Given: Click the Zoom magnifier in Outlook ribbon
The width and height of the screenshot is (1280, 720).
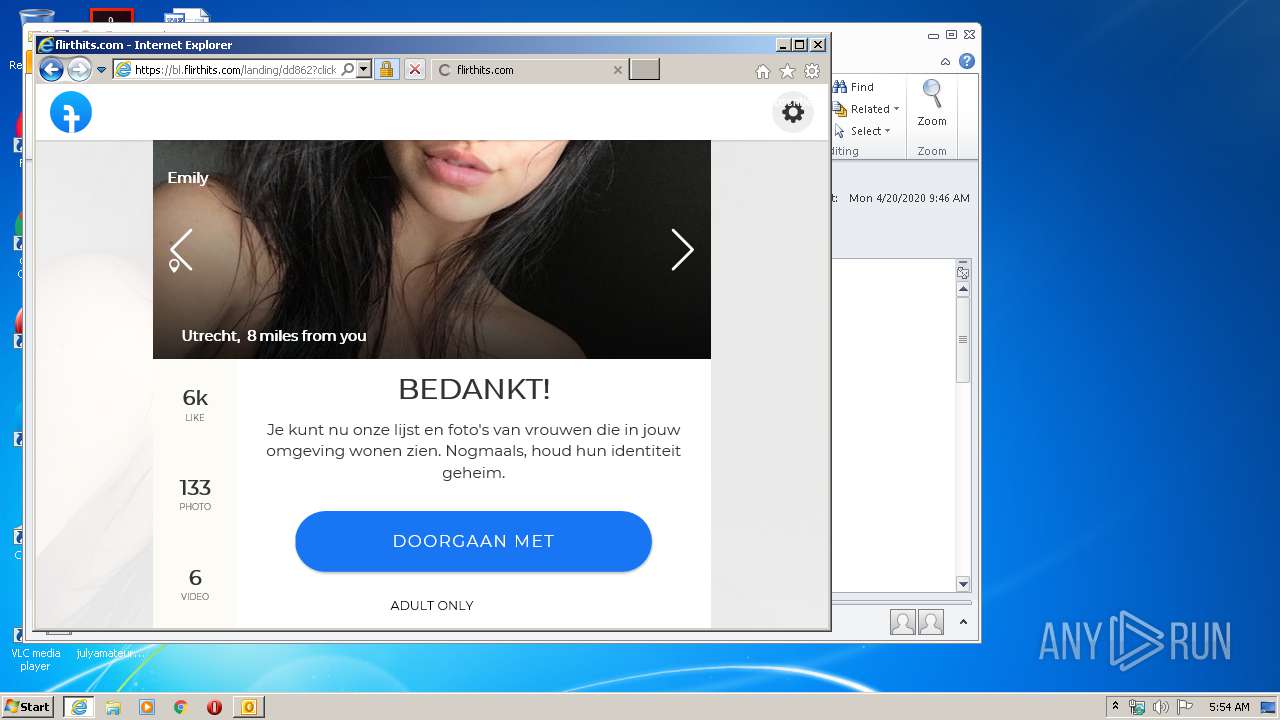Looking at the screenshot, I should pos(932,104).
